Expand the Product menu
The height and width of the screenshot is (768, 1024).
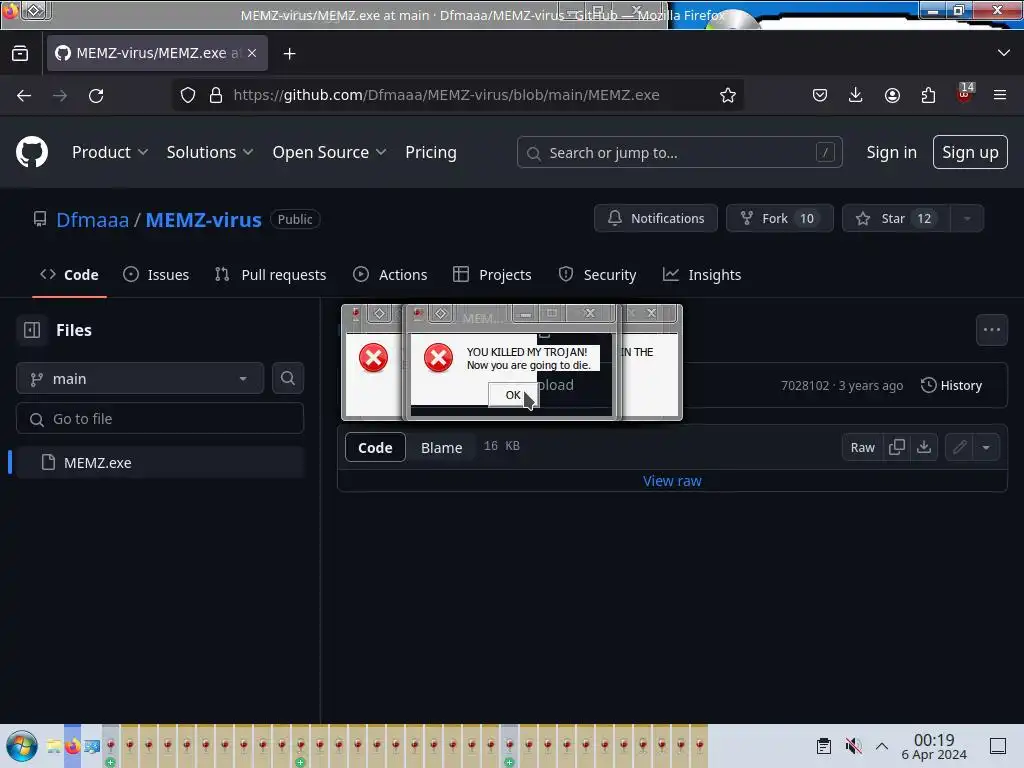tap(110, 152)
